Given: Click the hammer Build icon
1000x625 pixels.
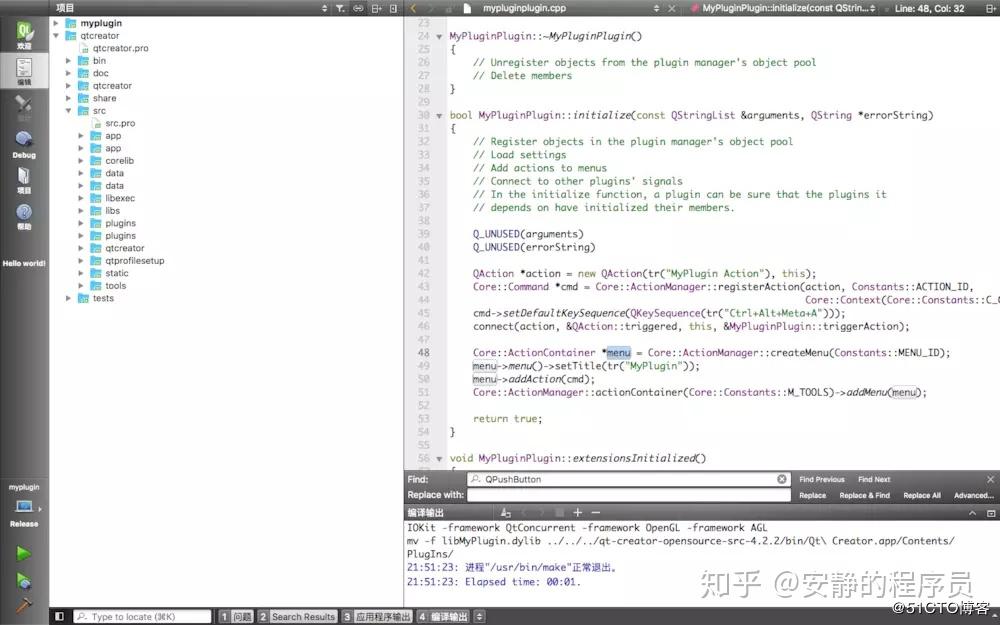Looking at the screenshot, I should coord(24,605).
